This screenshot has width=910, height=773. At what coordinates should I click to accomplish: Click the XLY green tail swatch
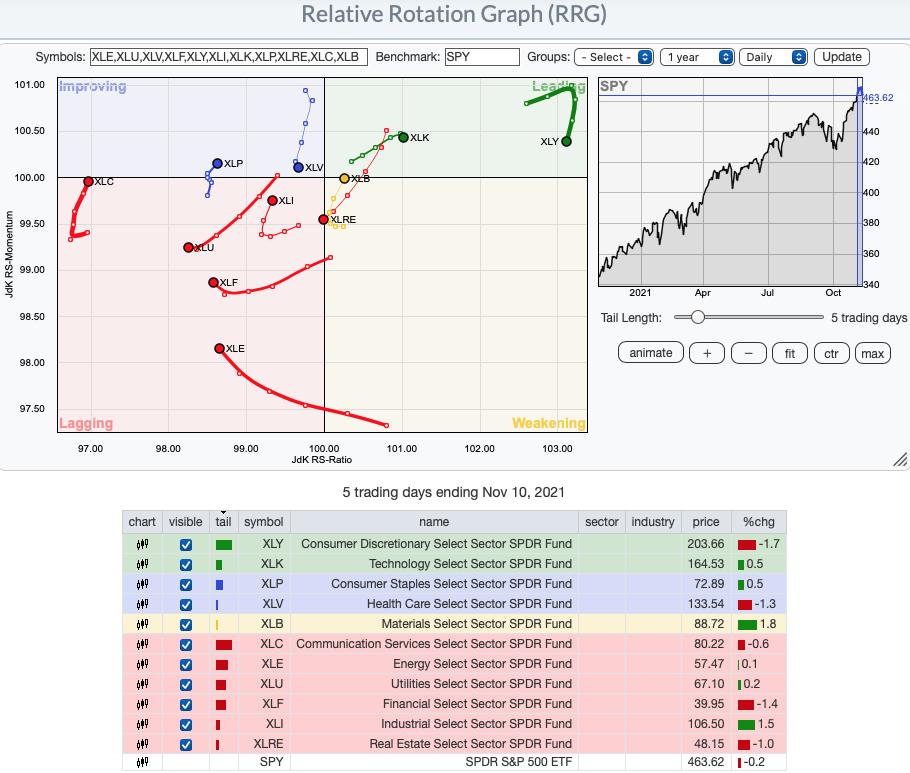(x=223, y=544)
